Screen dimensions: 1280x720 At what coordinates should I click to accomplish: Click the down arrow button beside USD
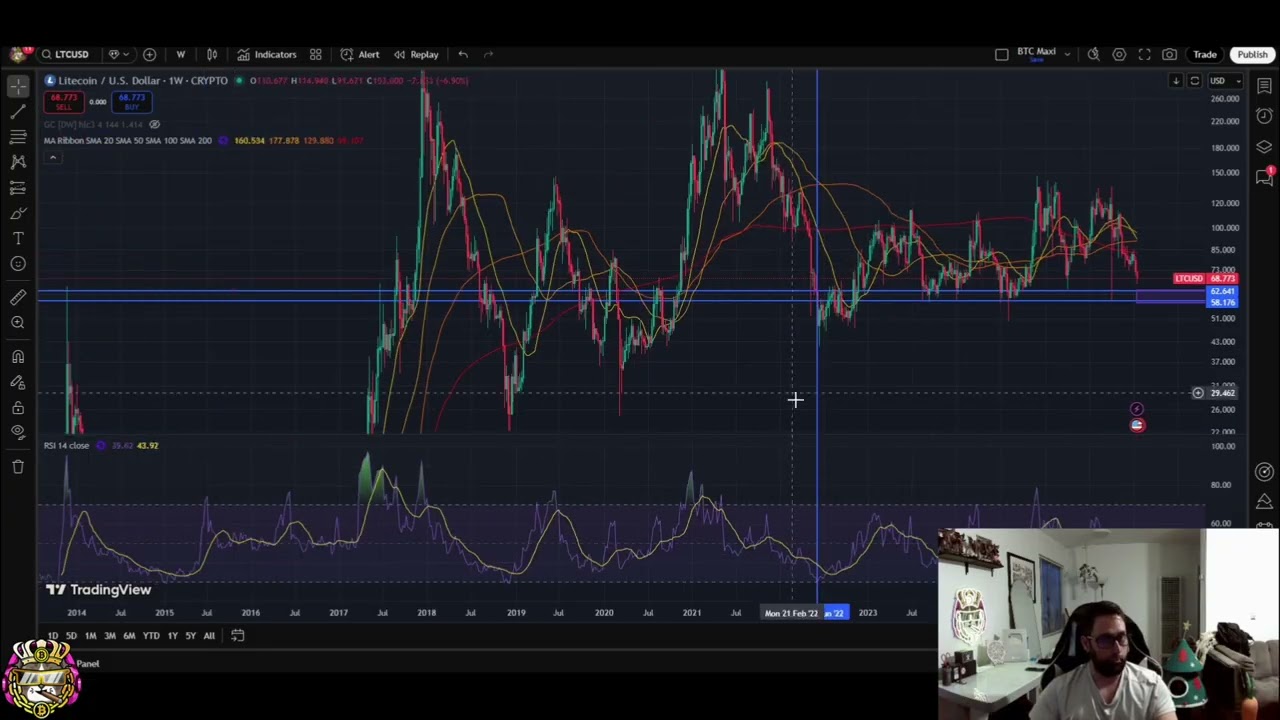pos(1176,81)
